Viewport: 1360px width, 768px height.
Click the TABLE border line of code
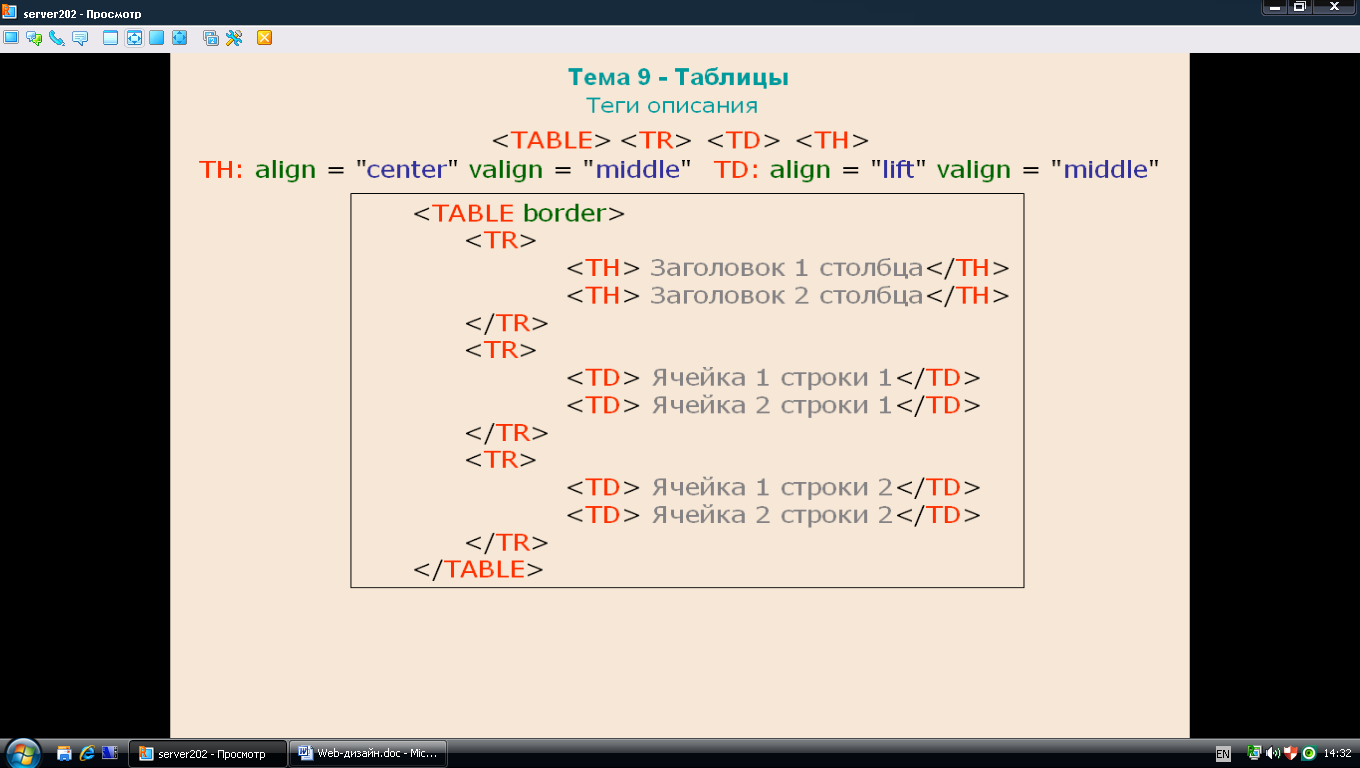tap(520, 213)
